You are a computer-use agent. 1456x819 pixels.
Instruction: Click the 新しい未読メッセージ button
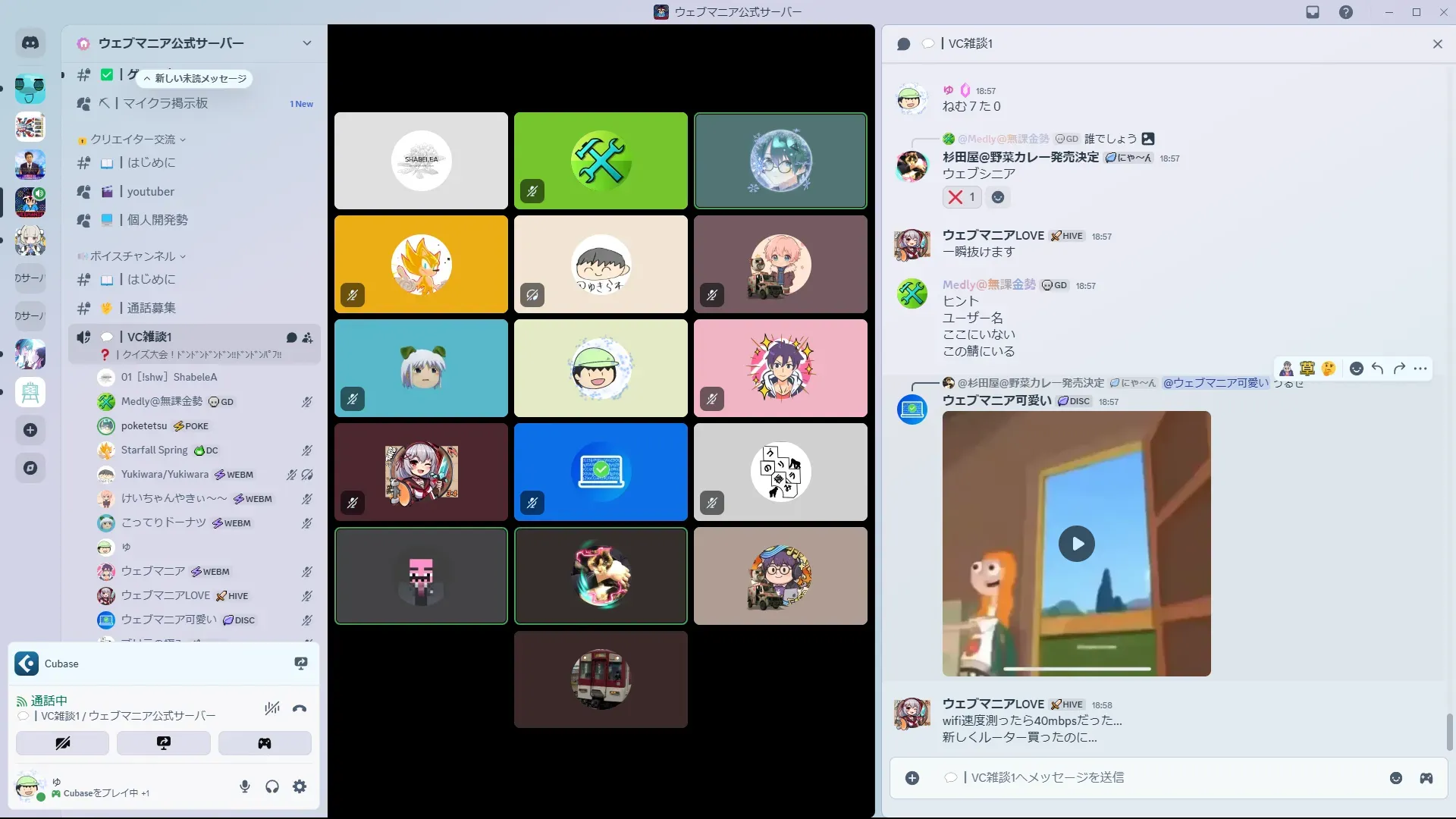(x=195, y=79)
